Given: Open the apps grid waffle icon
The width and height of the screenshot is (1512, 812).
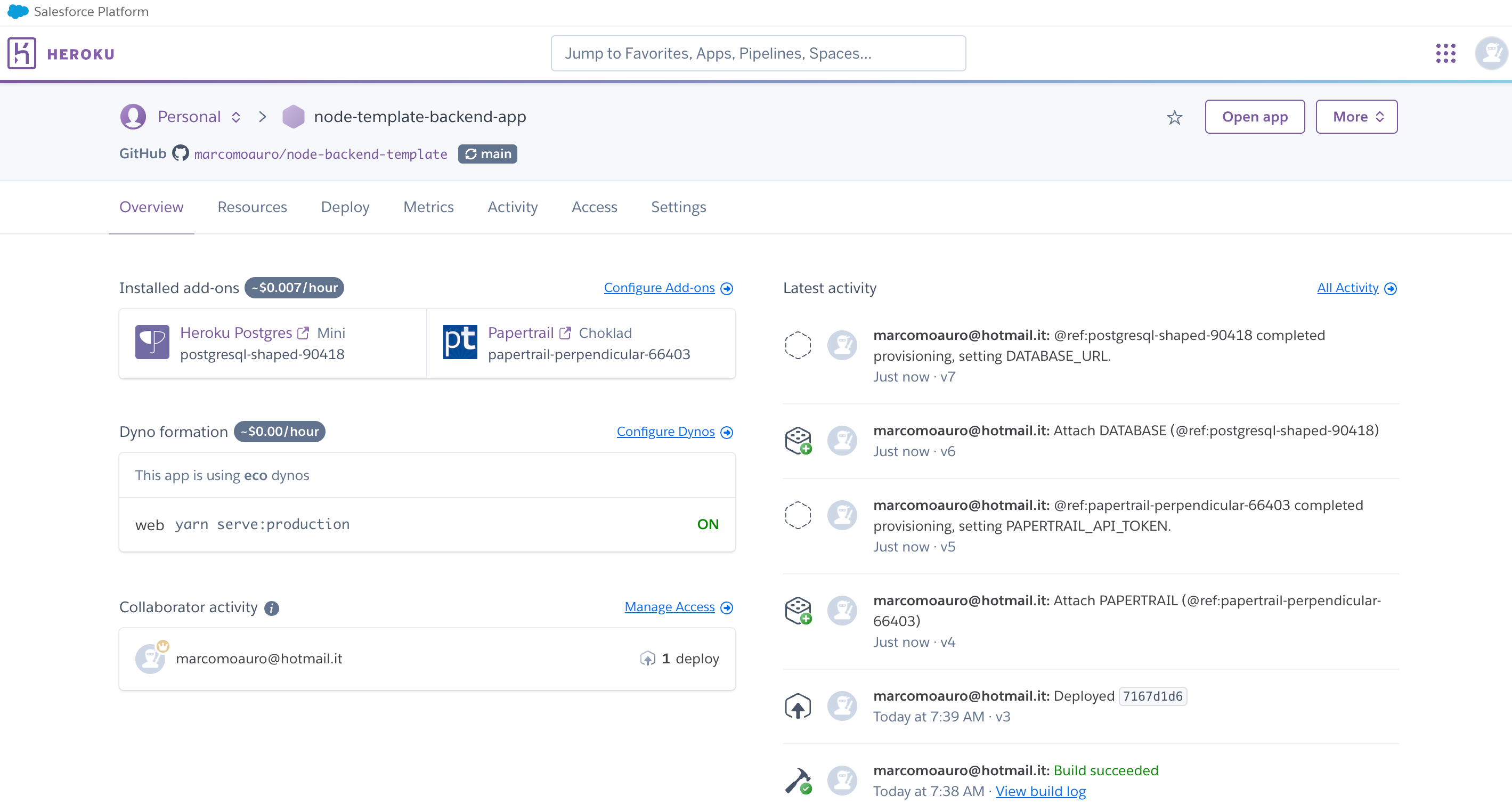Looking at the screenshot, I should coord(1446,53).
